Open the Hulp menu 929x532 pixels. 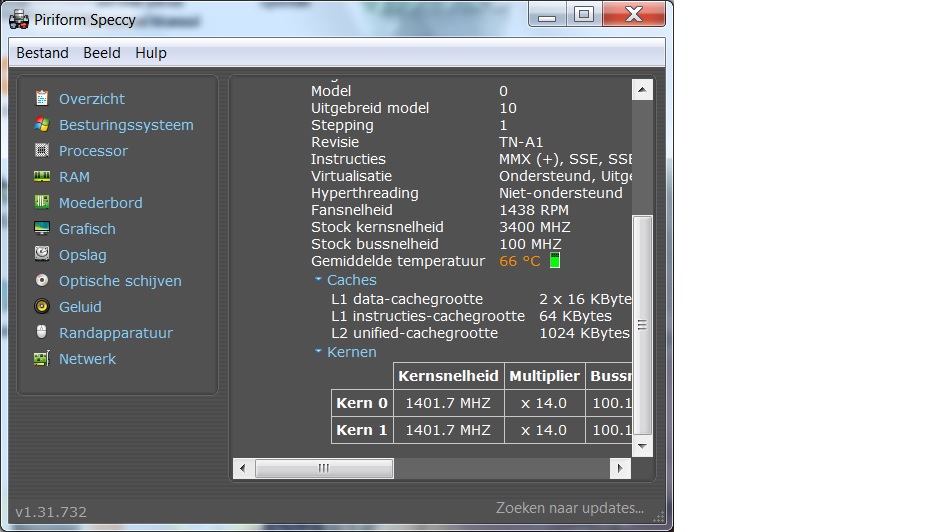(x=150, y=53)
